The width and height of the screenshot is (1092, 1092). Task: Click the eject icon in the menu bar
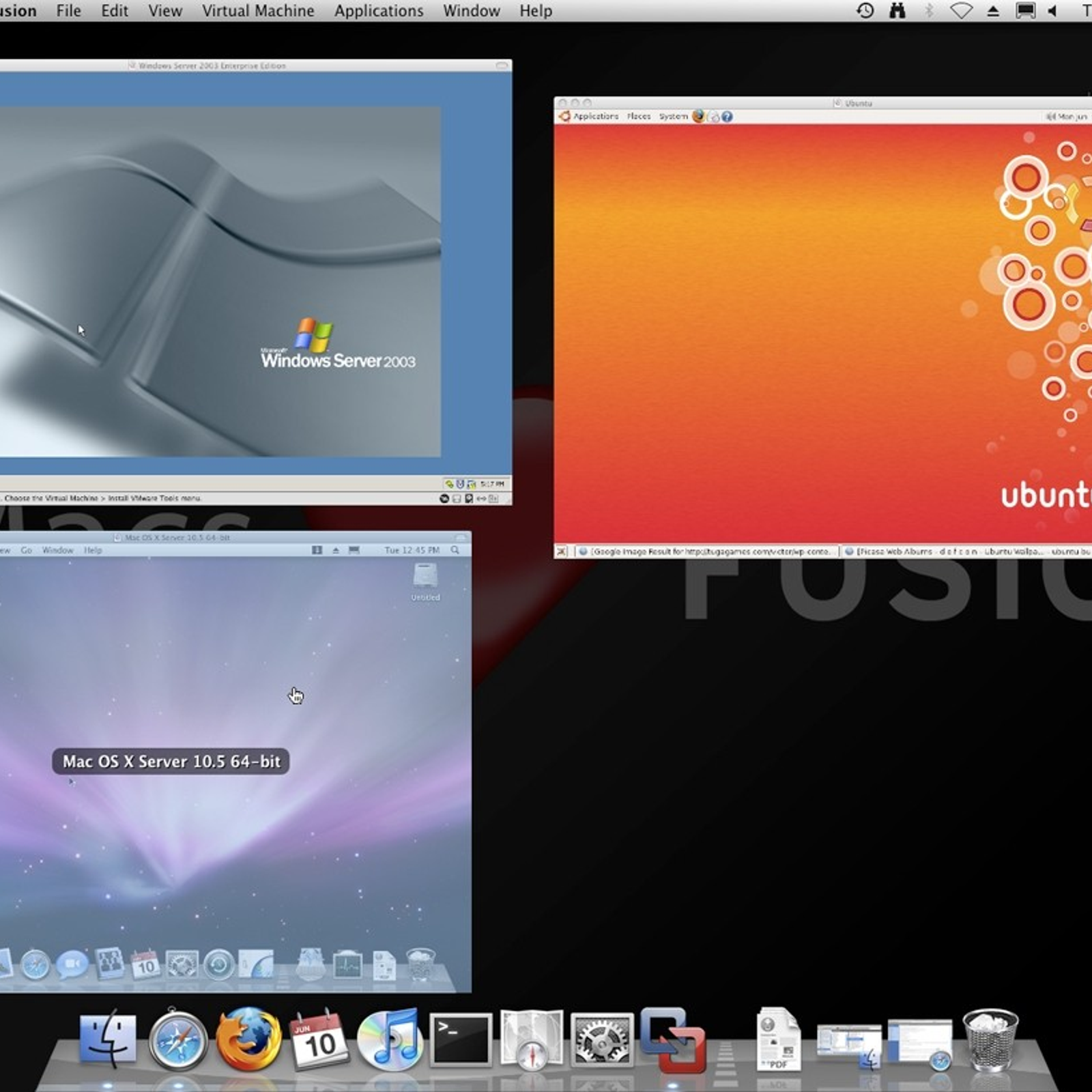point(993,11)
